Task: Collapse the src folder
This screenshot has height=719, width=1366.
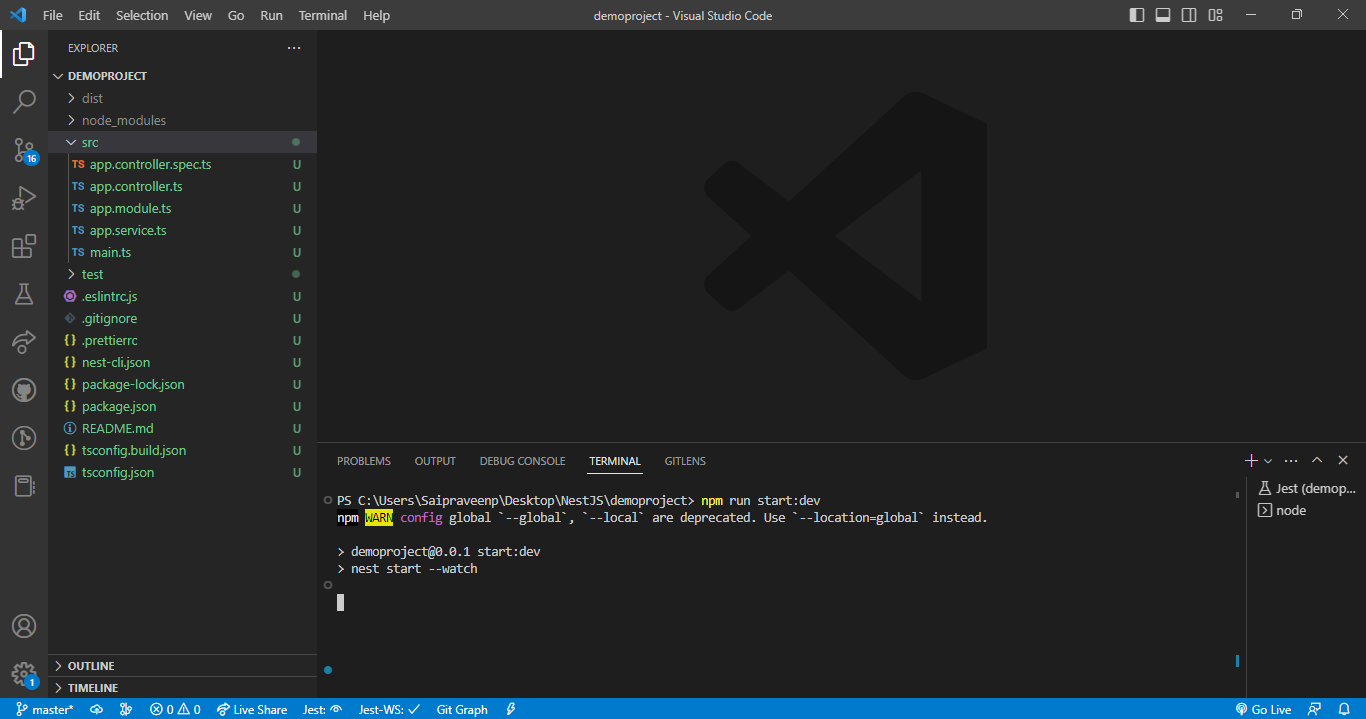Action: pyautogui.click(x=90, y=142)
